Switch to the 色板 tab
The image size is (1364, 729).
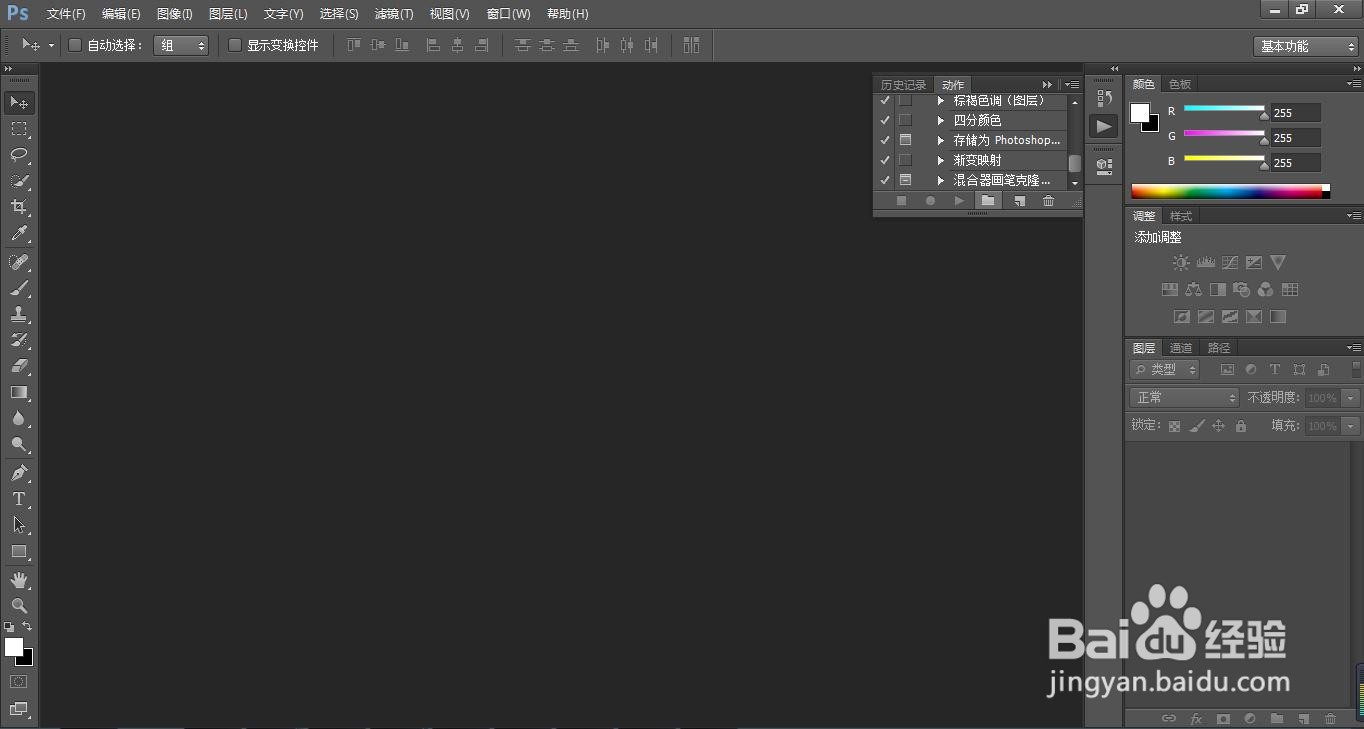click(1180, 84)
